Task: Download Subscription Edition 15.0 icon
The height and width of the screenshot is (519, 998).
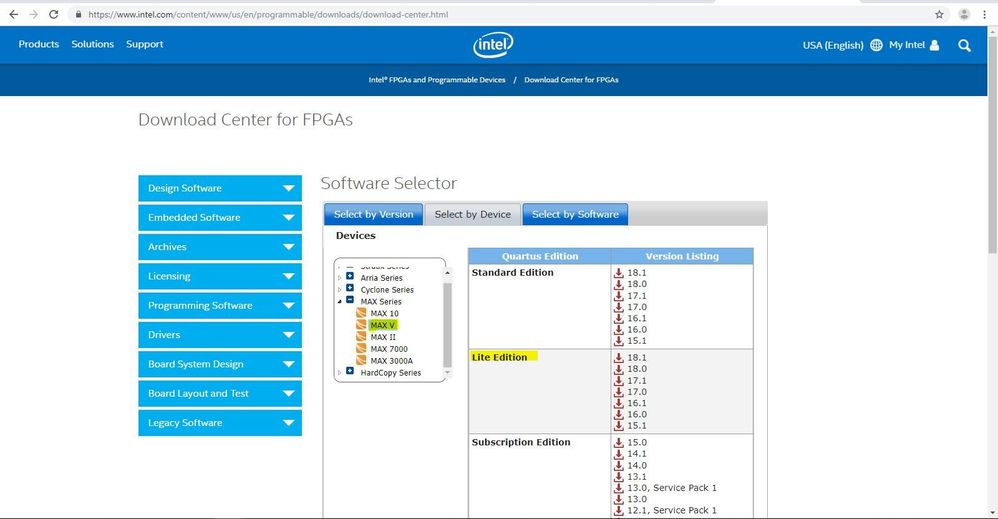Action: [x=619, y=443]
